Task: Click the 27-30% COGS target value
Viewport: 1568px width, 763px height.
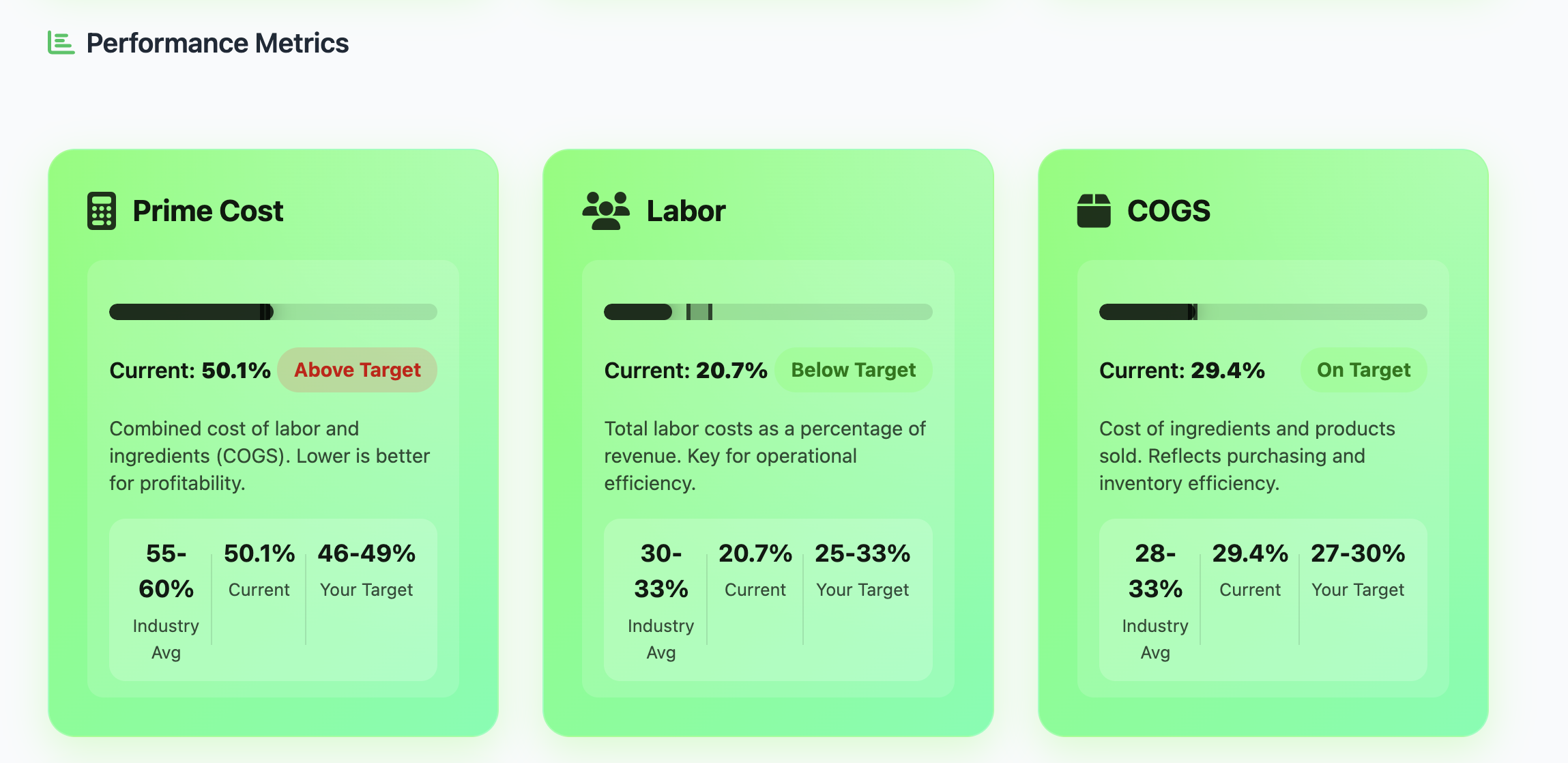Action: pyautogui.click(x=1358, y=553)
